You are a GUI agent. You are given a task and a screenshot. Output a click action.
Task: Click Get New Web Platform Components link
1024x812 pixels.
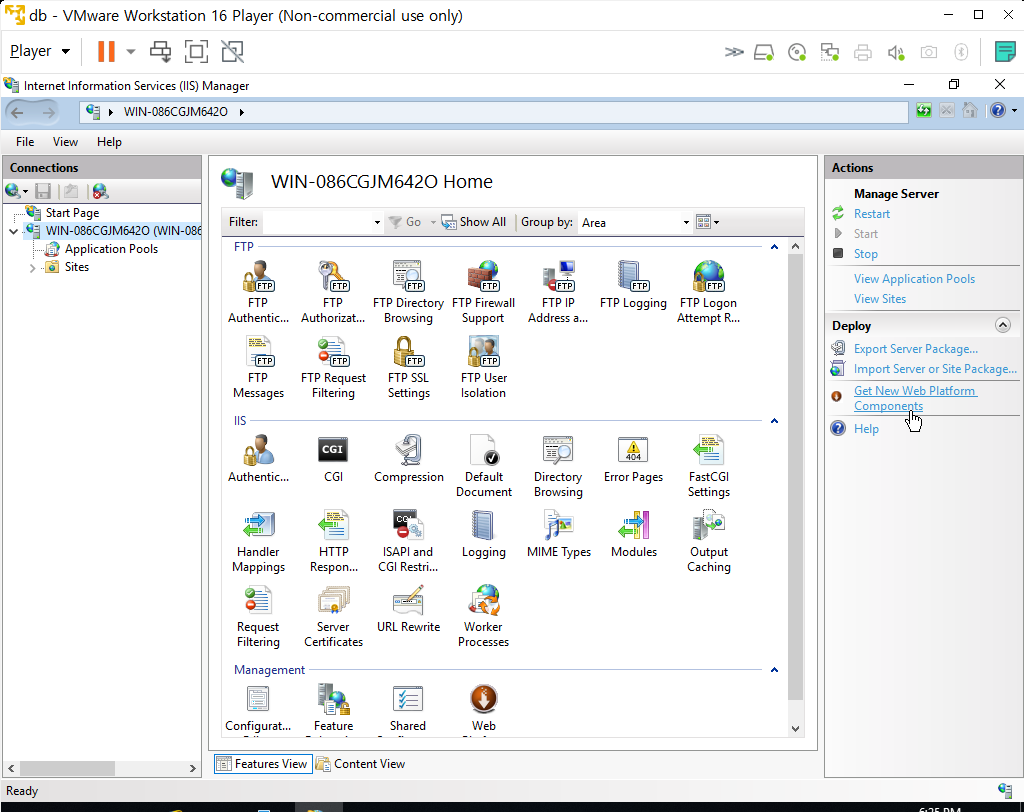(915, 398)
